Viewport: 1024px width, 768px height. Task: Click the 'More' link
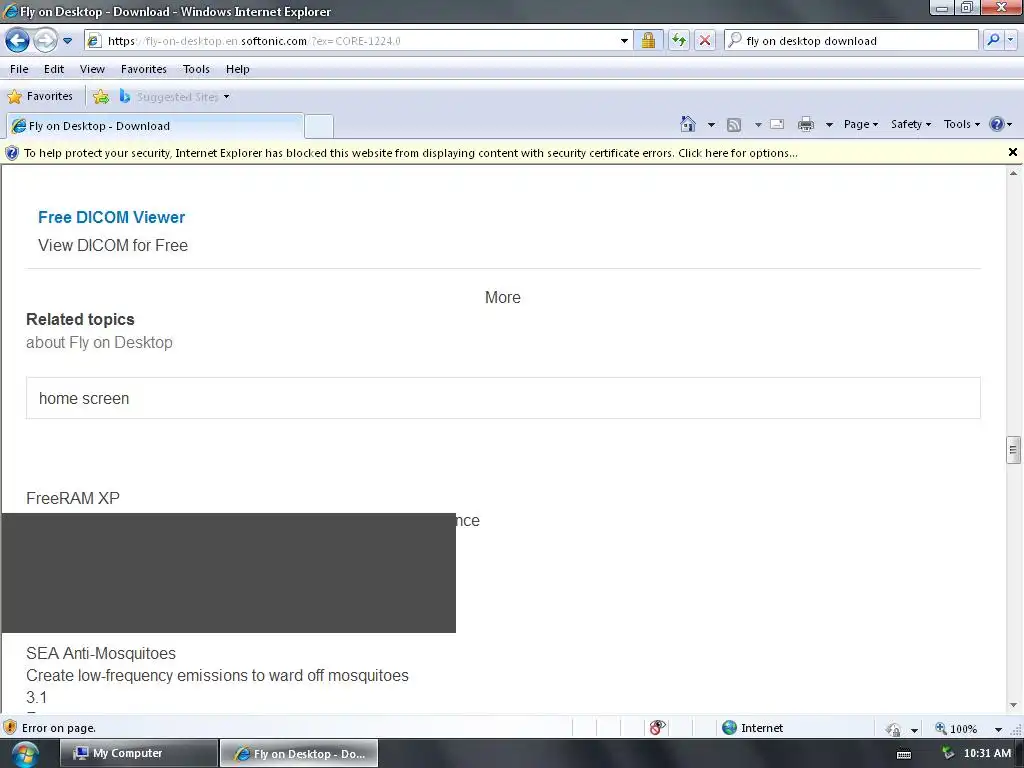[502, 297]
